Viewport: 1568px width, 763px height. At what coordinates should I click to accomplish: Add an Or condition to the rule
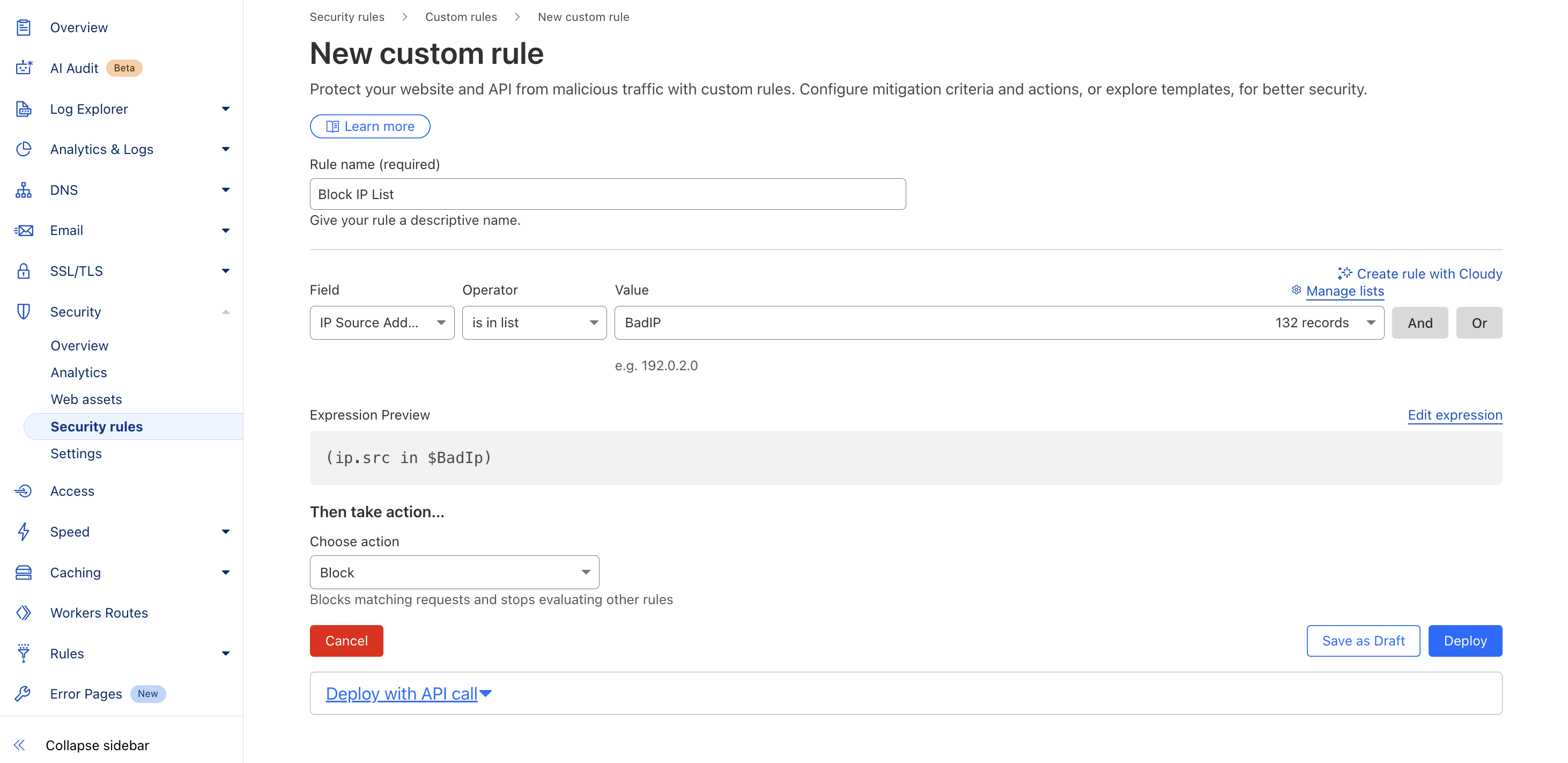click(x=1478, y=322)
